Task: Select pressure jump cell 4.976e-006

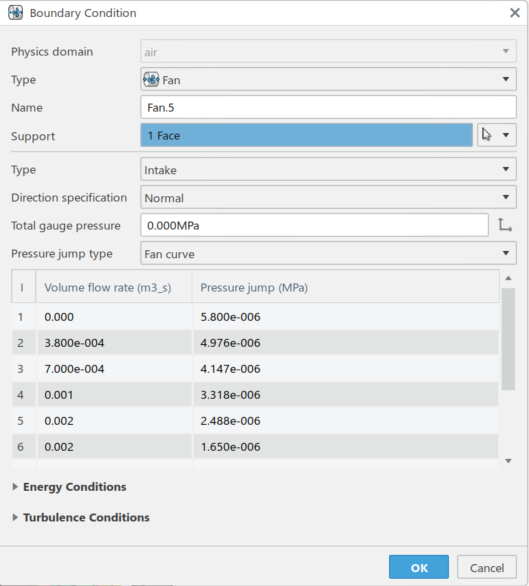Action: point(345,343)
